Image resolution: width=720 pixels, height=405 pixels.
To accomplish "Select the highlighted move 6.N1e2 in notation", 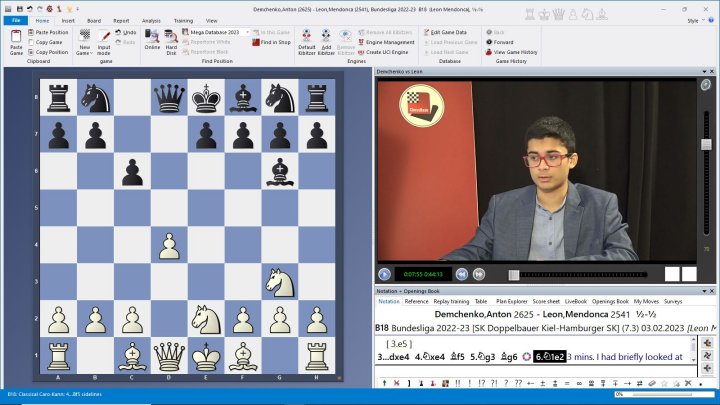I will pos(547,357).
